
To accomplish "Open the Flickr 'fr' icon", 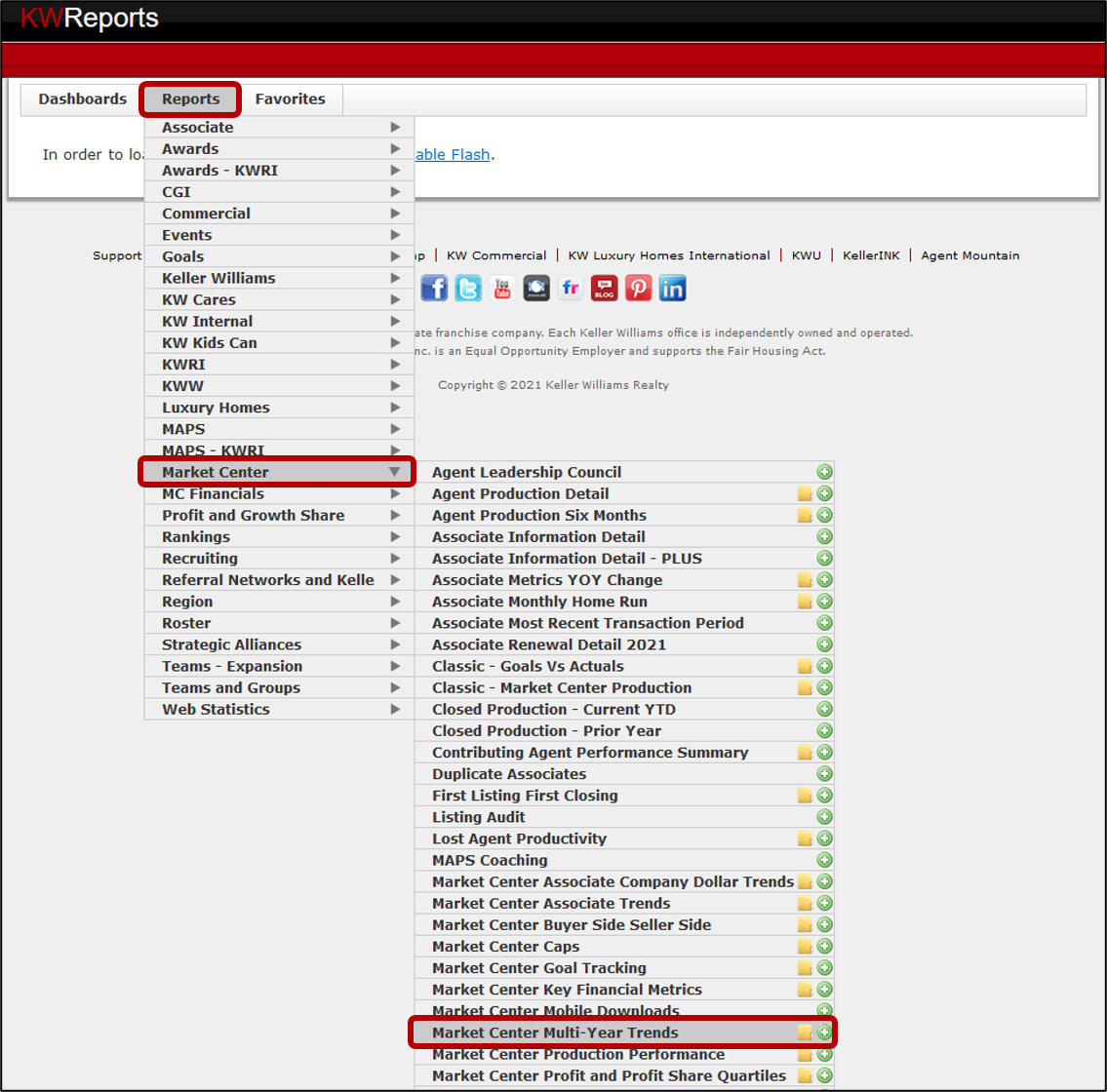I will click(x=571, y=288).
